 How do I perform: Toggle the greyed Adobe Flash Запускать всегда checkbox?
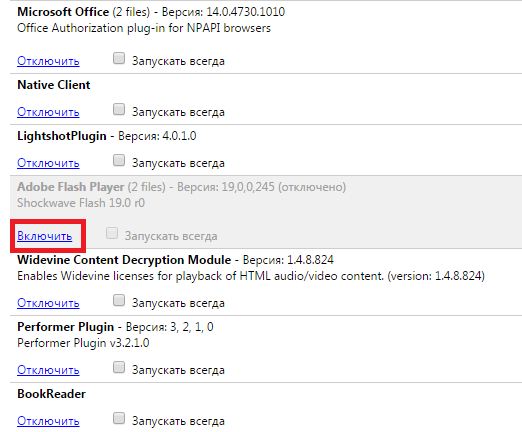click(112, 233)
